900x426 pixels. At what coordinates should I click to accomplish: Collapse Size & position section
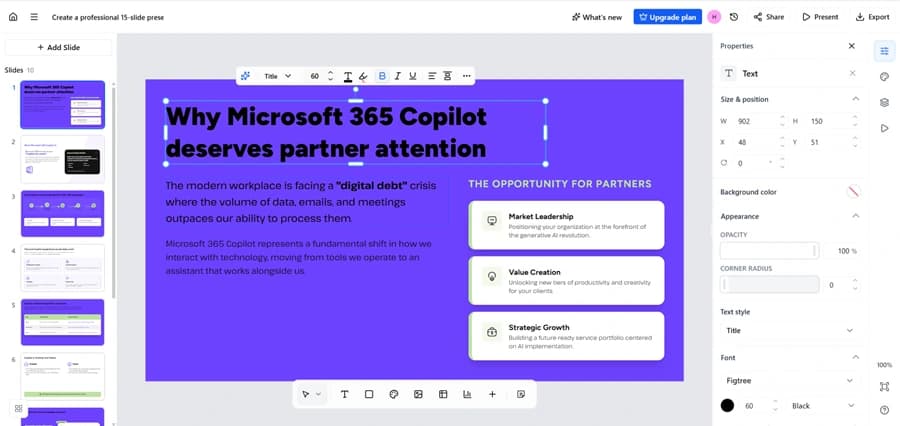tap(855, 99)
